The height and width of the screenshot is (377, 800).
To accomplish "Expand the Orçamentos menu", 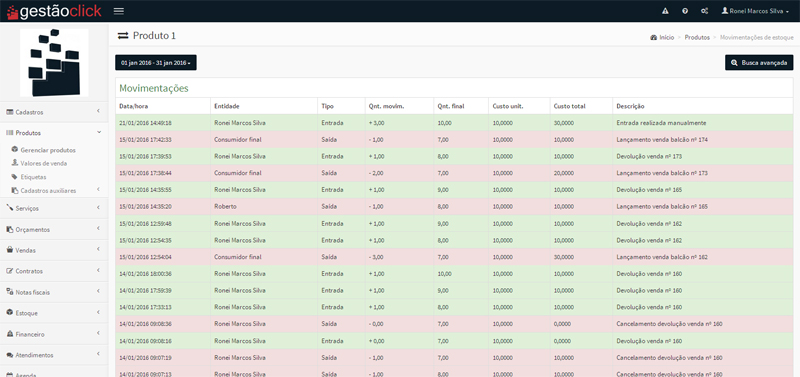I will click(x=54, y=230).
